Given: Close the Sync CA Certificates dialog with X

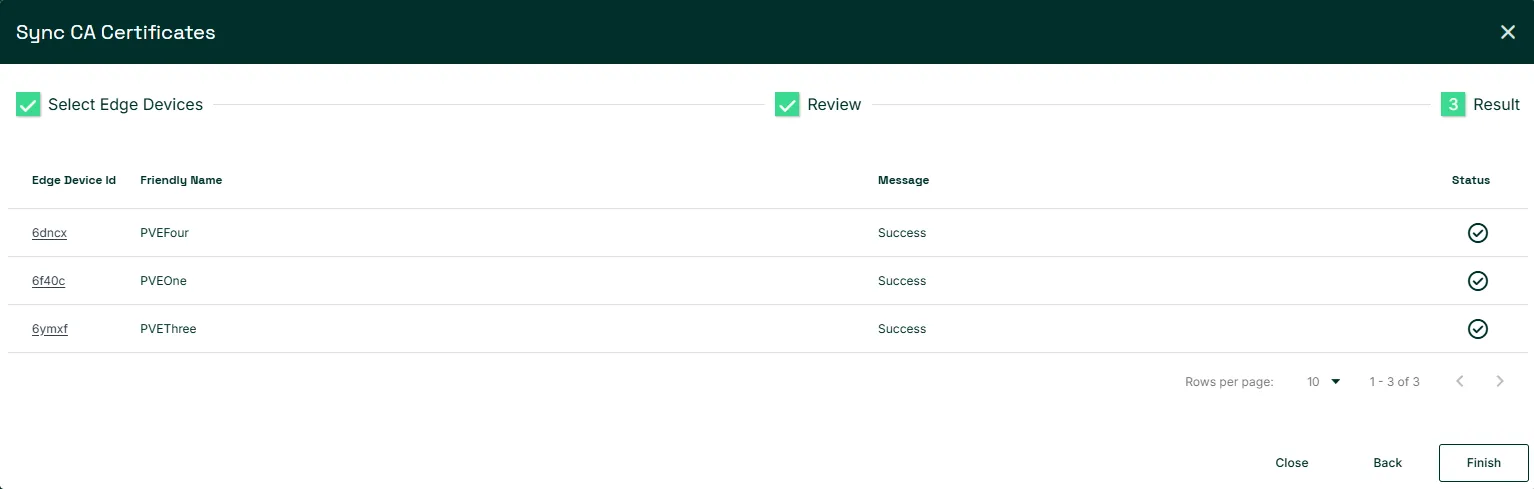Looking at the screenshot, I should point(1508,32).
